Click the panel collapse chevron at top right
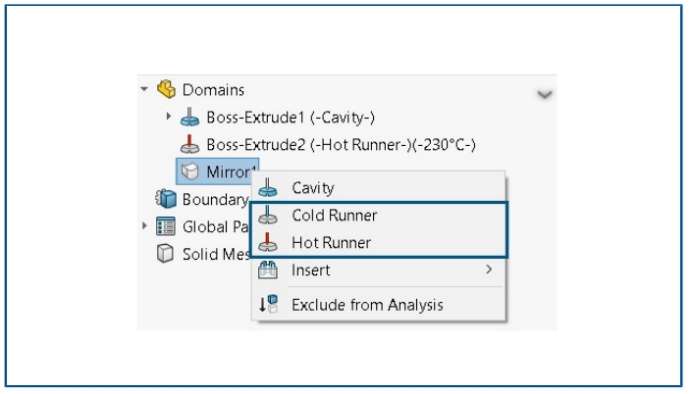The height and width of the screenshot is (394, 692). (545, 94)
